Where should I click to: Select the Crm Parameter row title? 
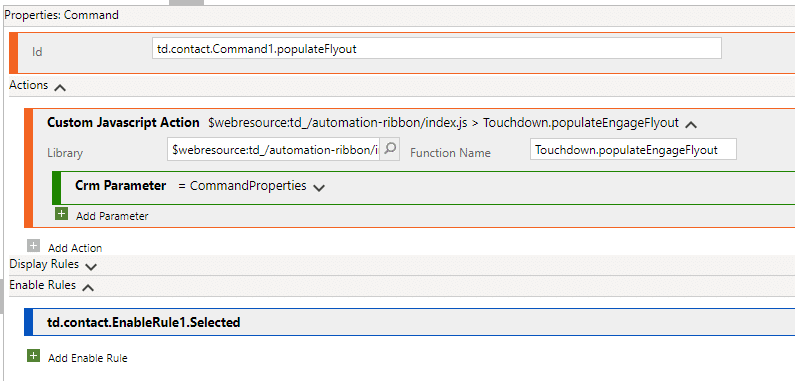(121, 186)
